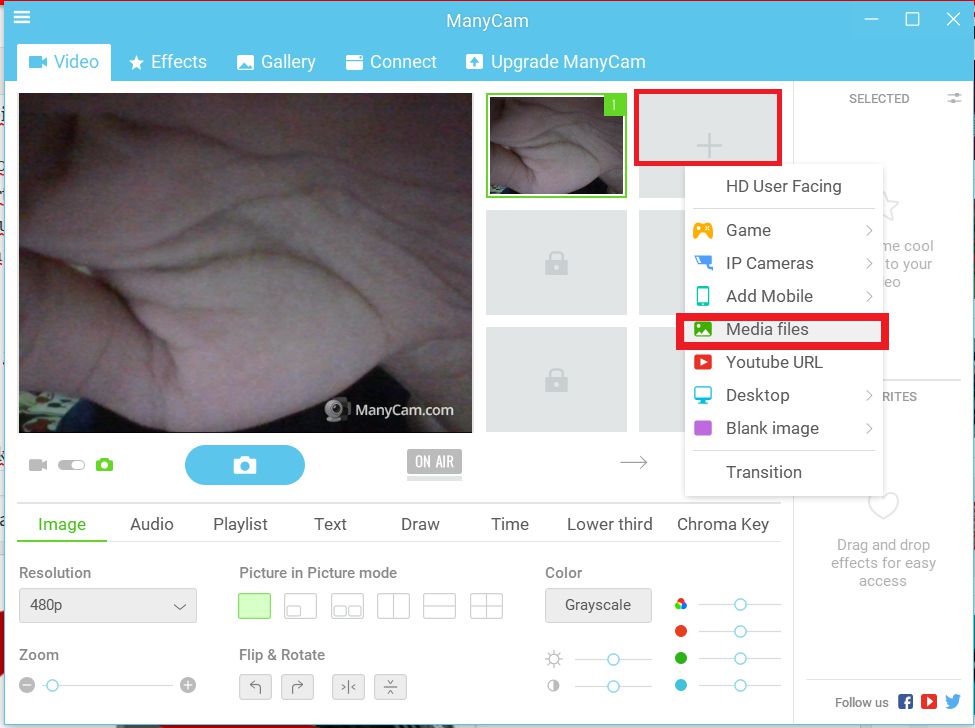The image size is (975, 728).
Task: Select the active webcam thumbnail preset 1
Action: point(557,145)
